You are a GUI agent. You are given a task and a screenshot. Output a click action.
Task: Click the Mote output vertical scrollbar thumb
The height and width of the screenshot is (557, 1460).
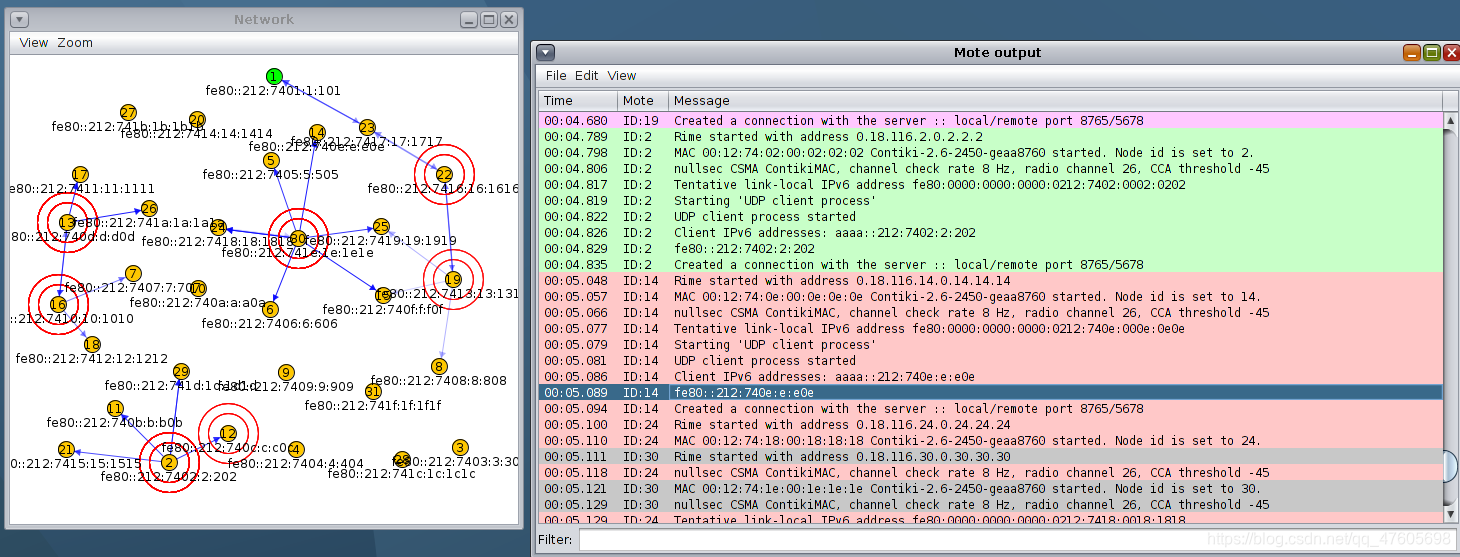[1452, 466]
